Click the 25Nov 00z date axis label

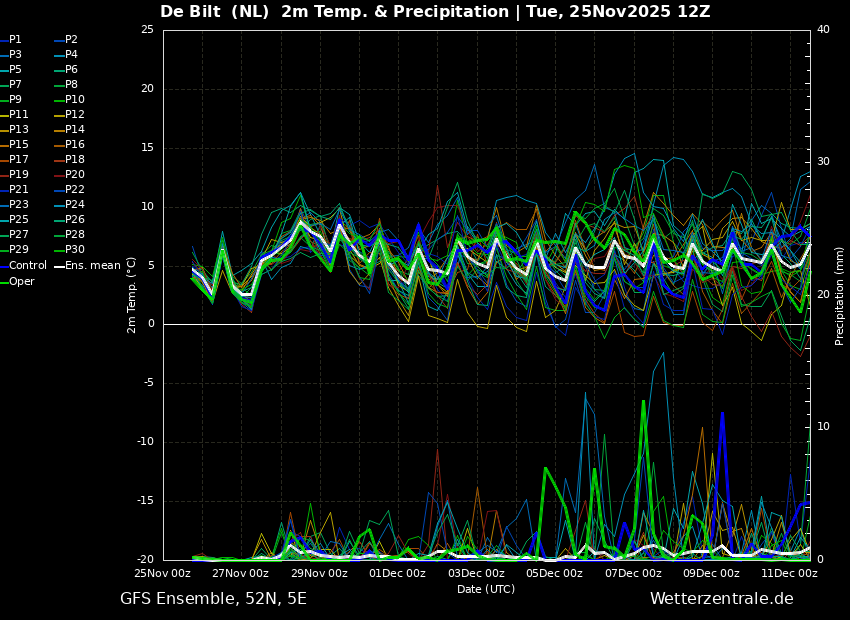point(163,573)
